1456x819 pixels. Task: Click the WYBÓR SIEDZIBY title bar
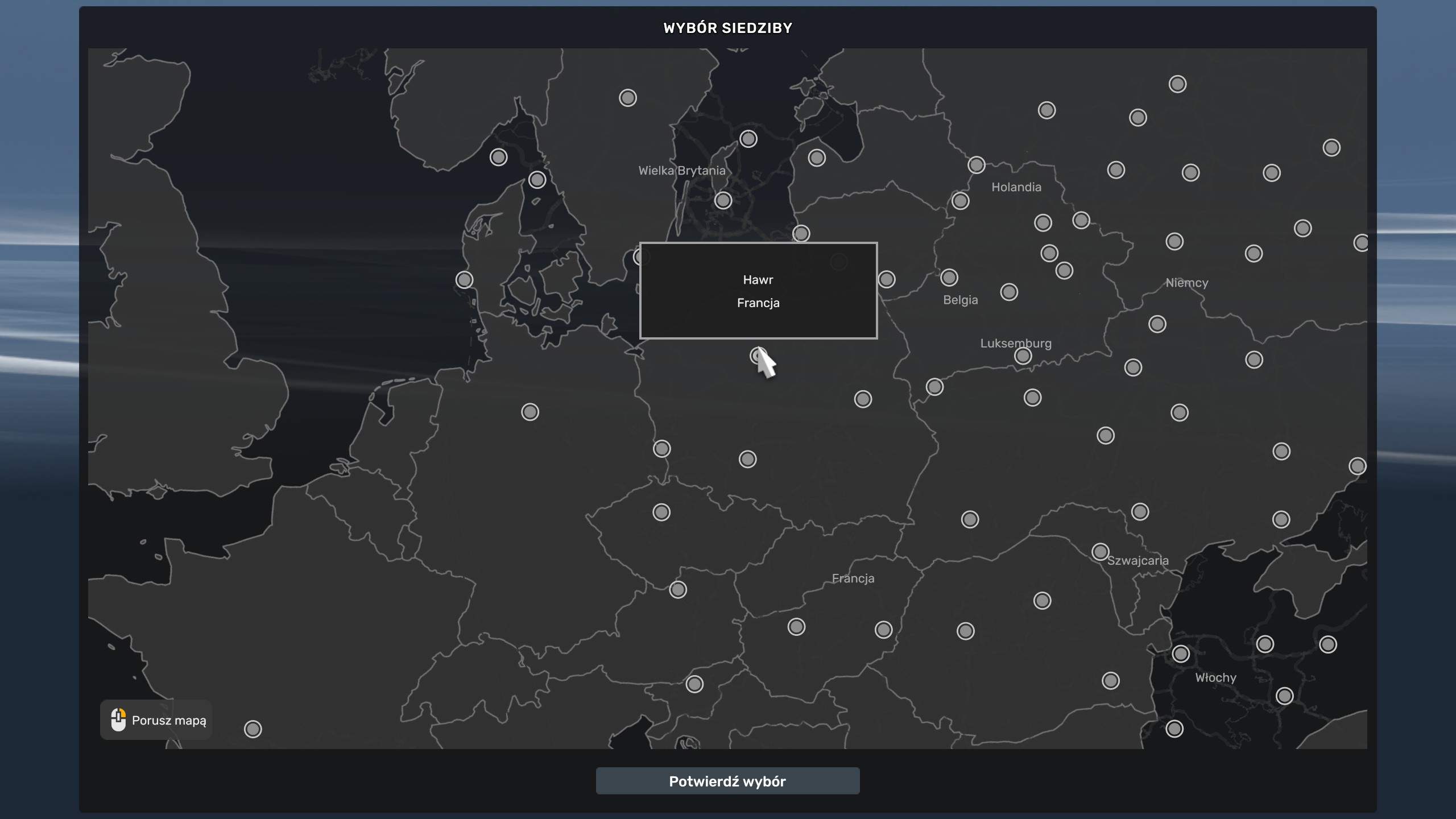click(x=727, y=28)
